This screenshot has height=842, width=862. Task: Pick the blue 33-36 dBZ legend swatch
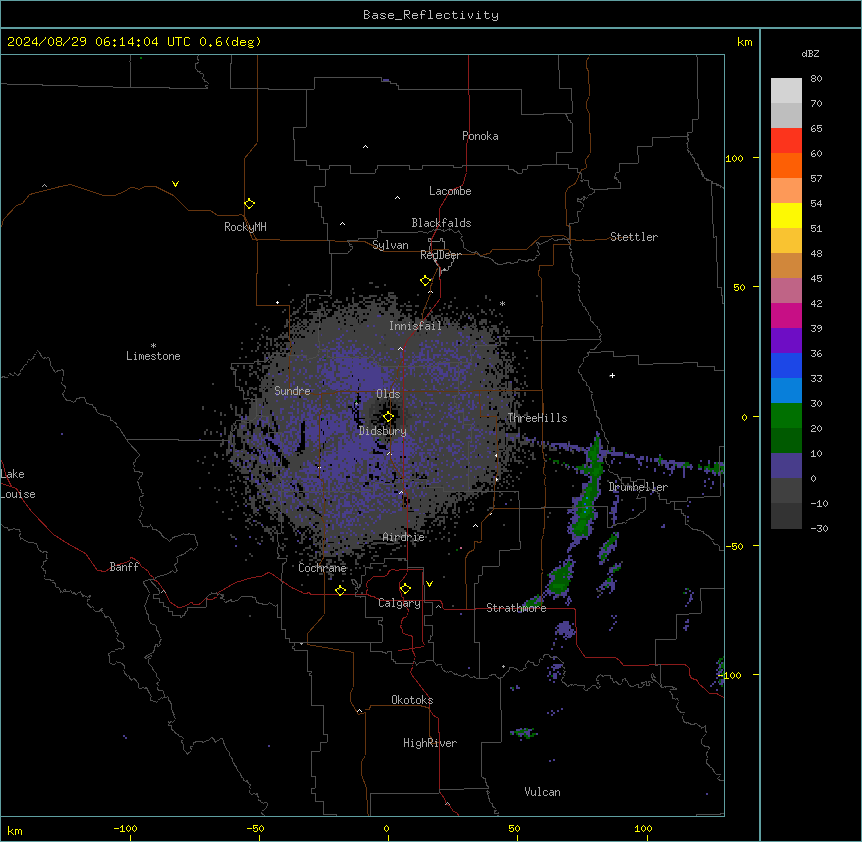pyautogui.click(x=786, y=365)
